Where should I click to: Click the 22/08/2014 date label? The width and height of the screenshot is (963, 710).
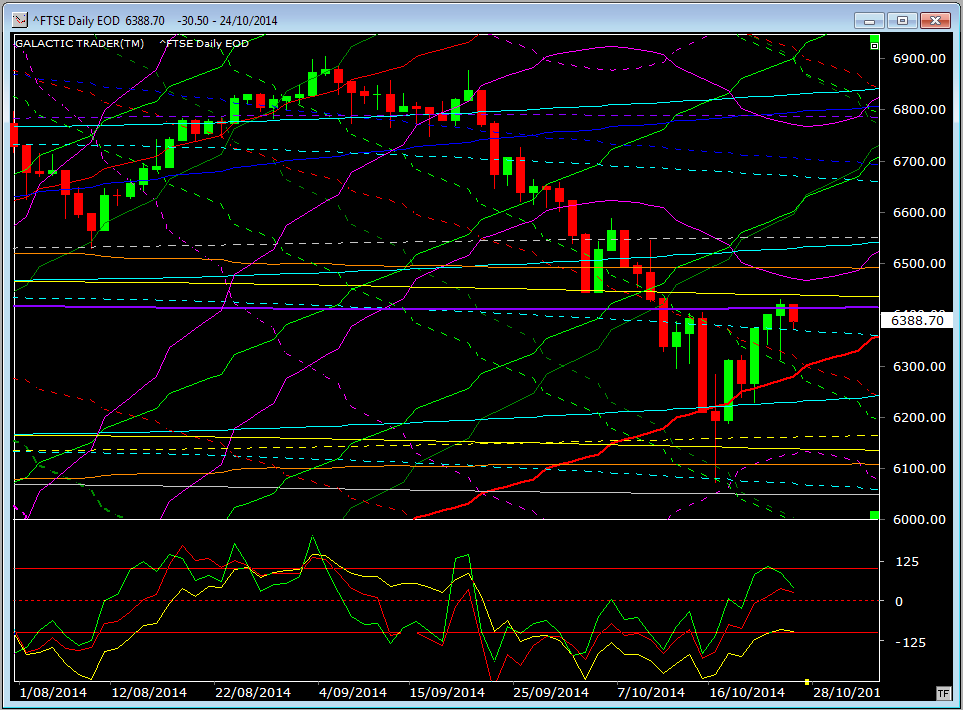click(x=253, y=693)
